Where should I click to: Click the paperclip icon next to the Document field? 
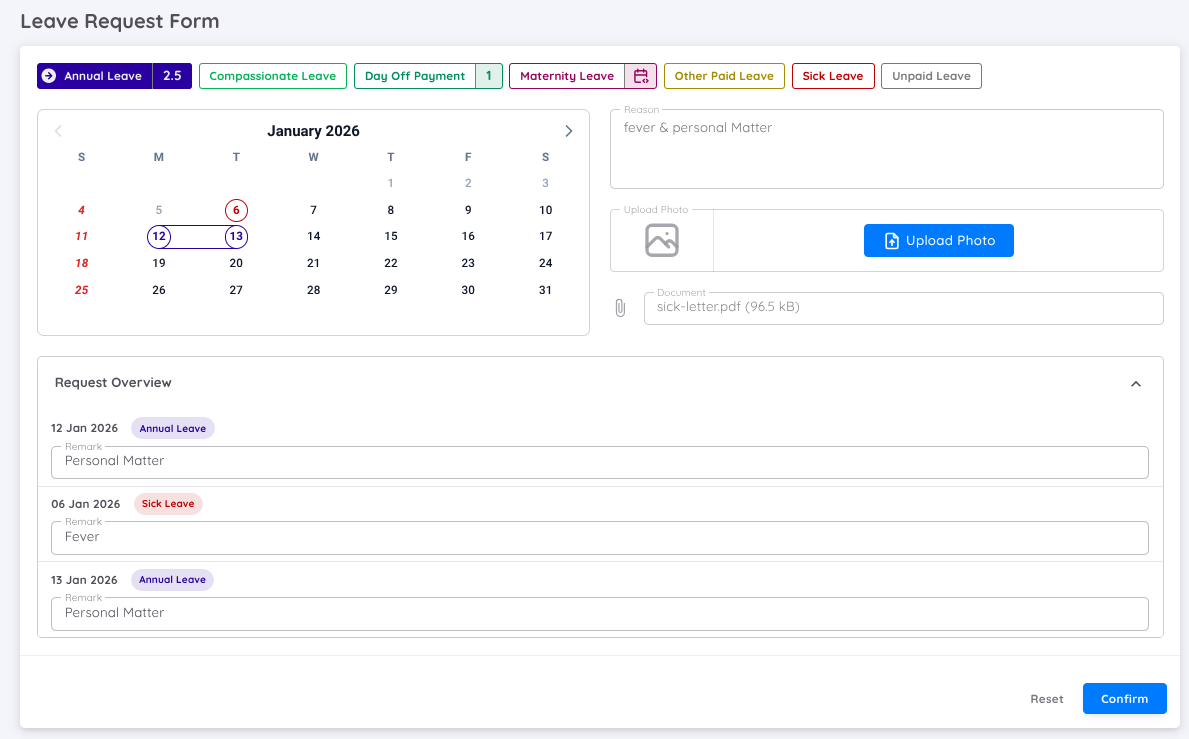tap(620, 308)
